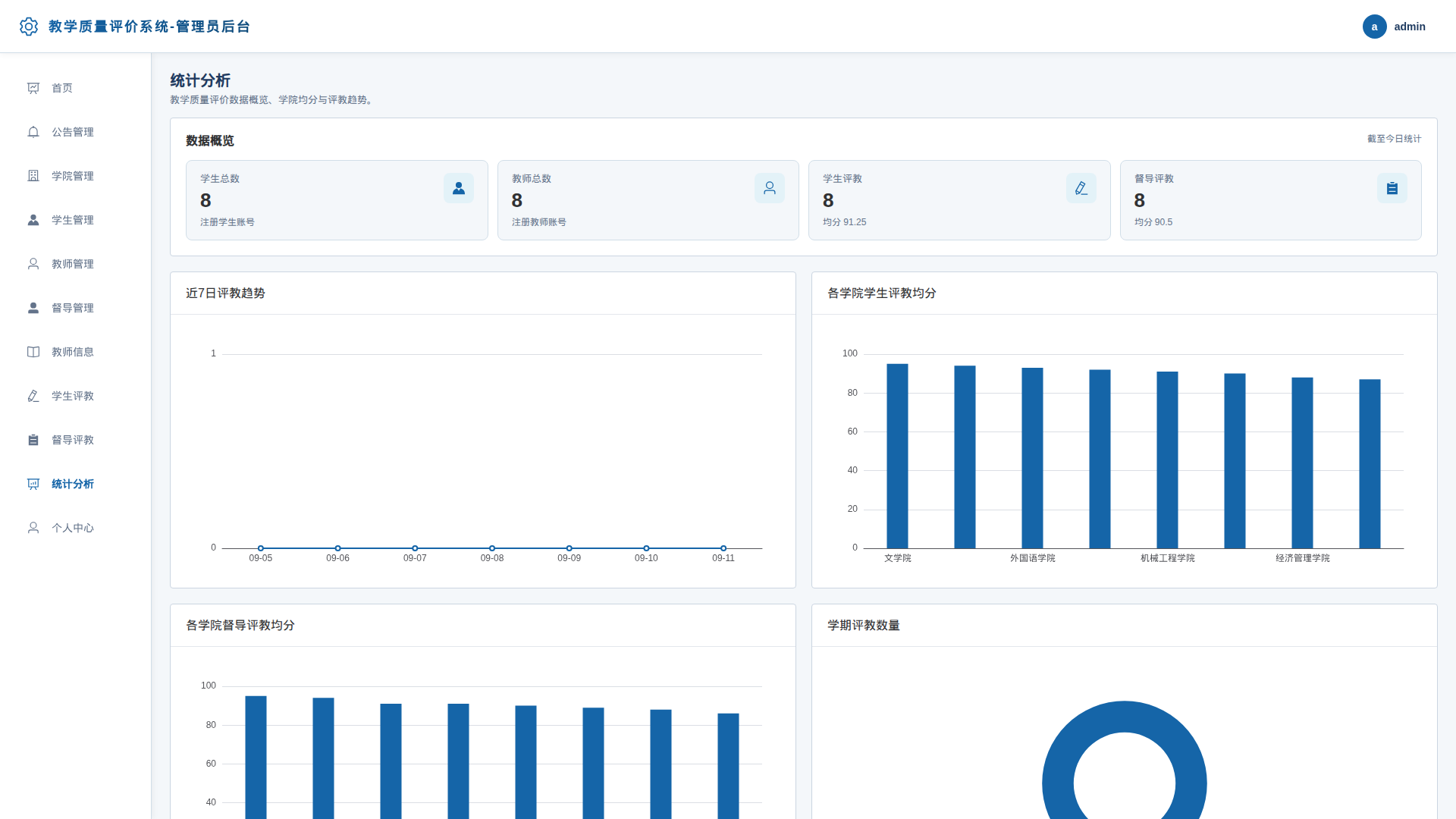The width and height of the screenshot is (1456, 819).
Task: Open 督导管理 menu entry
Action: (76, 308)
